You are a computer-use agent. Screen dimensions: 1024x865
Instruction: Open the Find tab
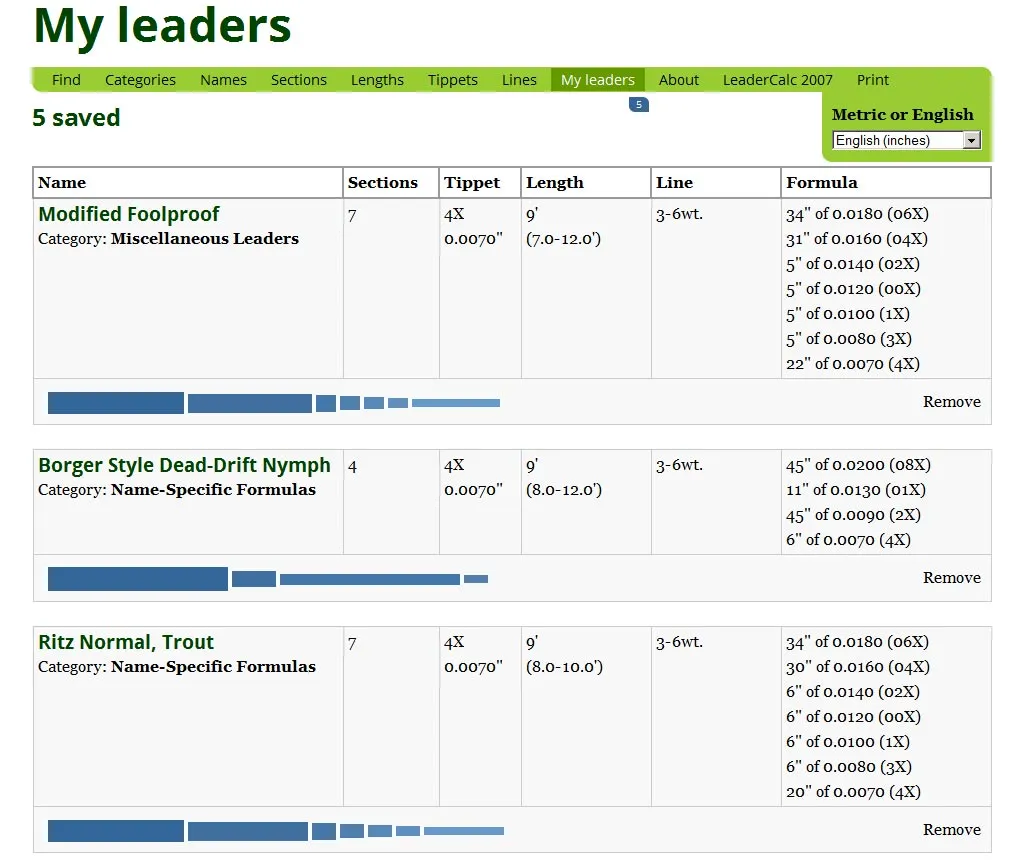(x=66, y=80)
